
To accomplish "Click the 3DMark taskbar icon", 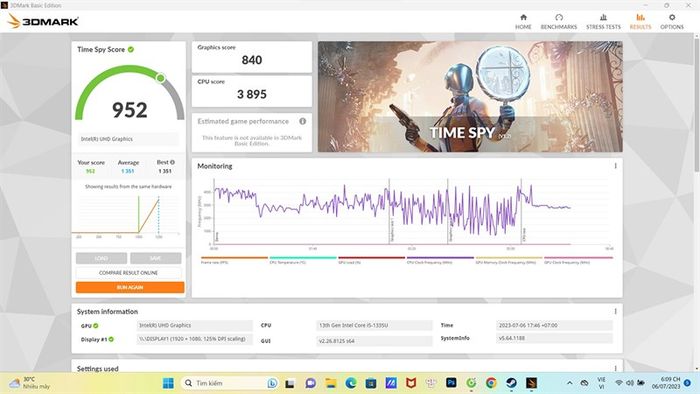I will [531, 383].
